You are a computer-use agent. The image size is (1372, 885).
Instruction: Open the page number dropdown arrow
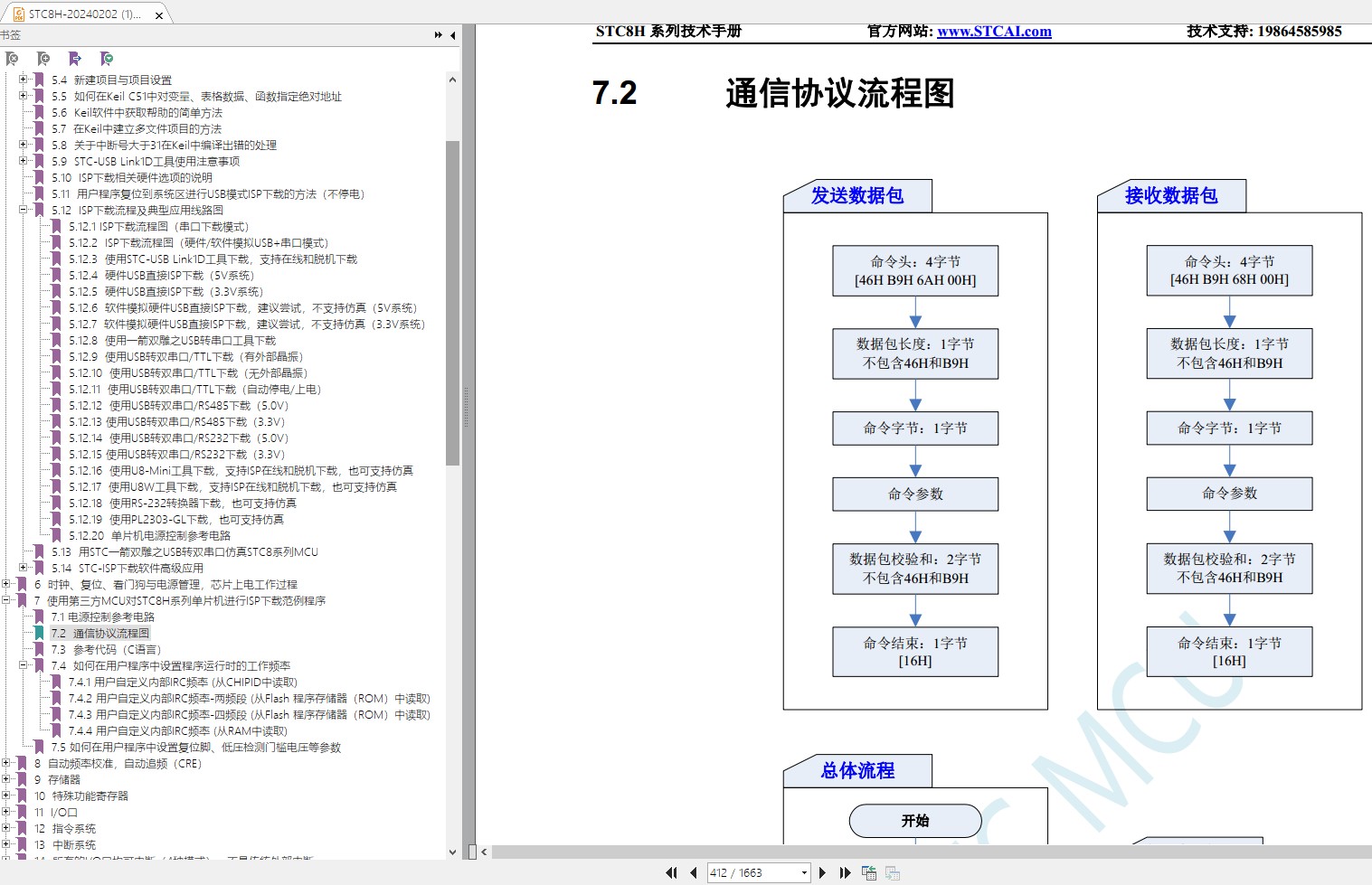point(804,872)
